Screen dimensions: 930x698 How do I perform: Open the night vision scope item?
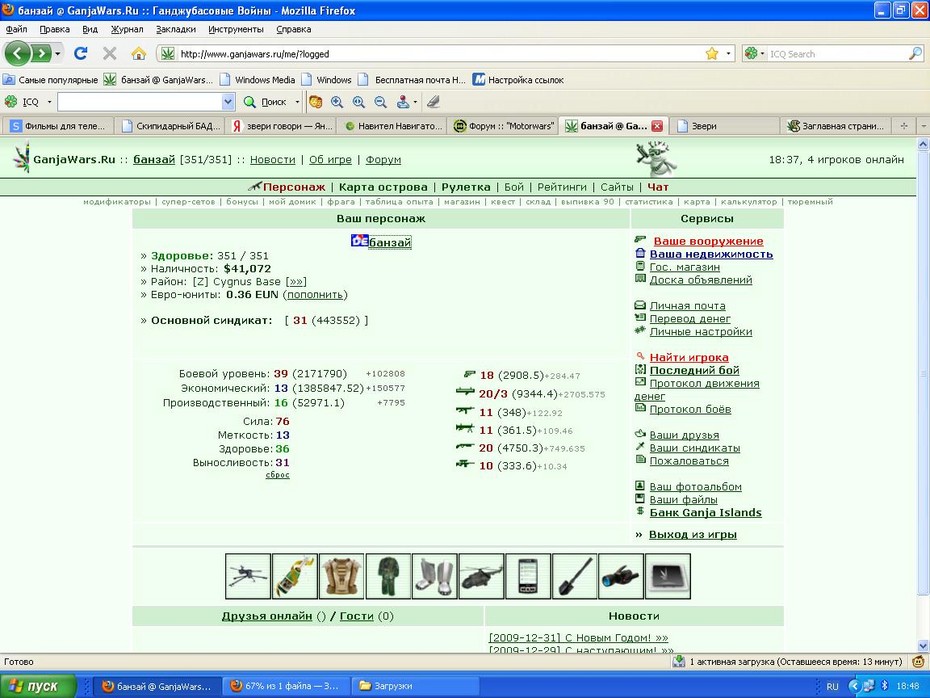621,576
